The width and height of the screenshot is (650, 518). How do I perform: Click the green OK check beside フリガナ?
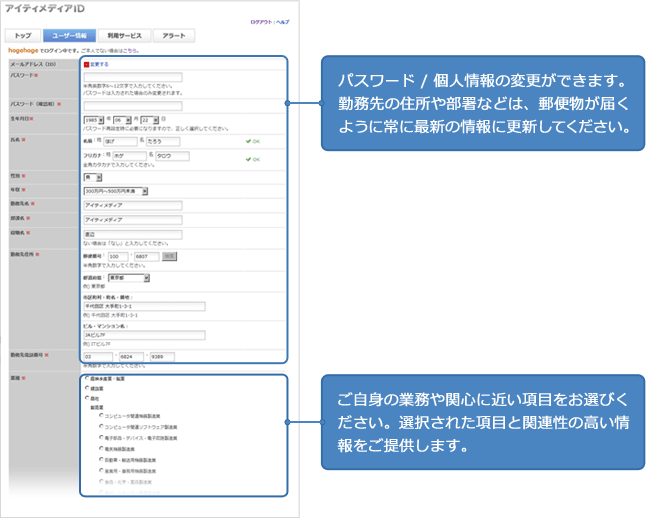pos(252,160)
